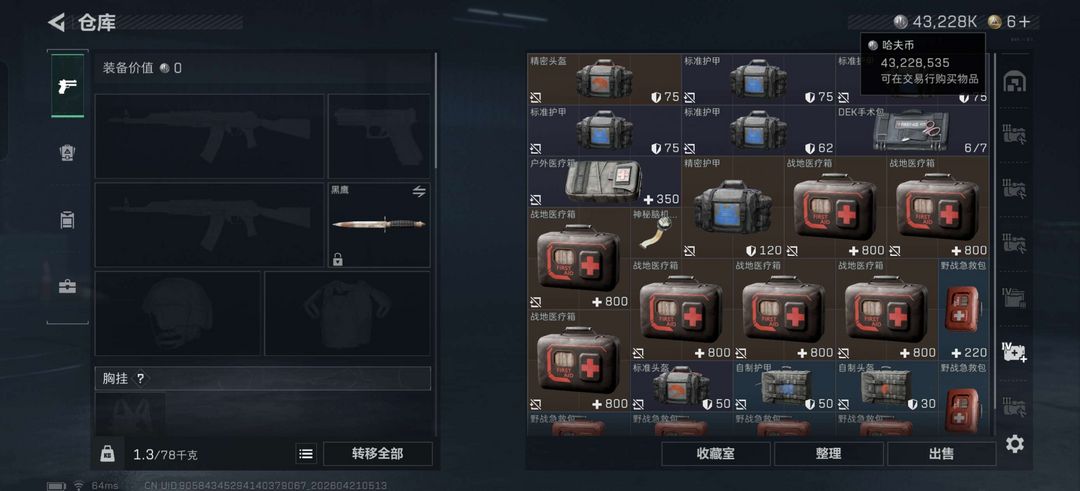The image size is (1080, 491).
Task: Tap the swap arrows on 黑鹰 knife slot
Action: 419,191
